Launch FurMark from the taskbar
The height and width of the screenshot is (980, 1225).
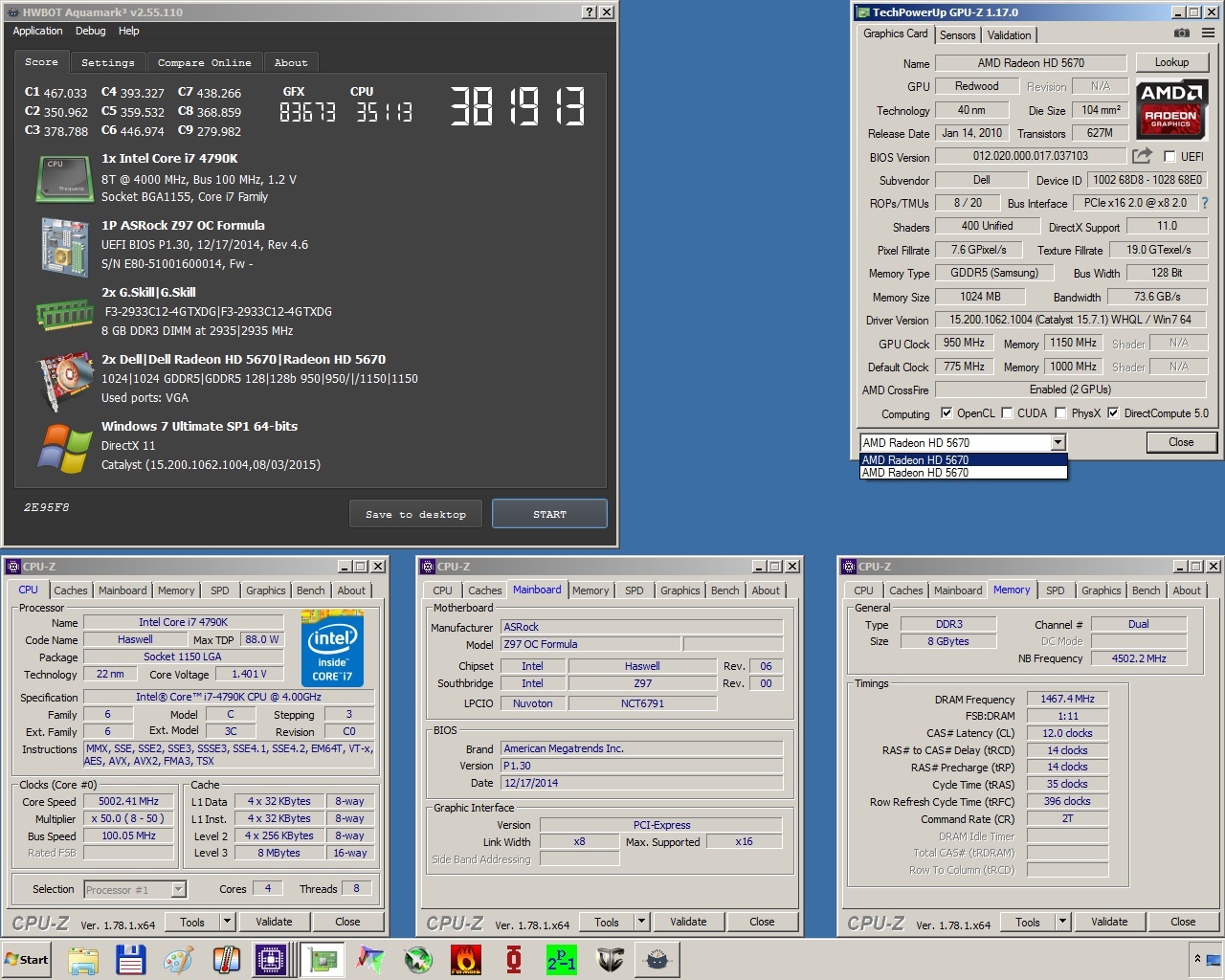click(466, 959)
